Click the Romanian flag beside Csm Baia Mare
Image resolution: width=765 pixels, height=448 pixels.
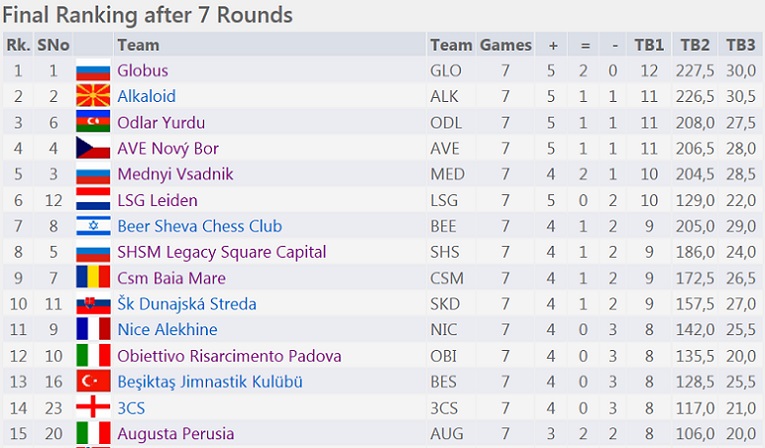click(x=92, y=278)
